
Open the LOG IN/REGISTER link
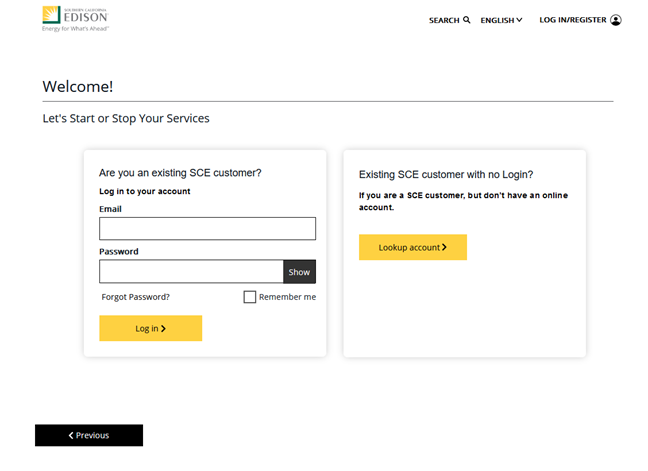pos(573,20)
